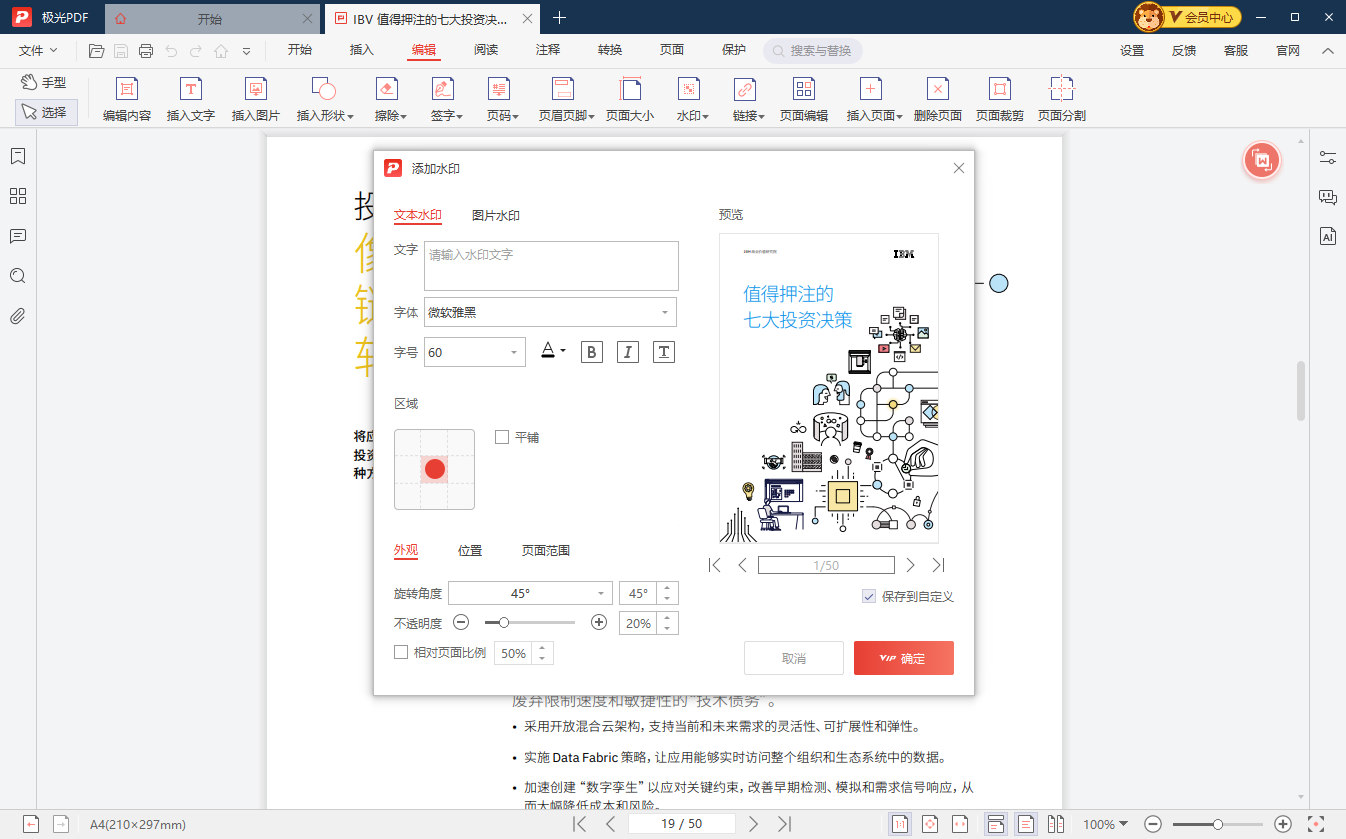
Task: Open the 编辑内容 edit content tool
Action: (127, 100)
